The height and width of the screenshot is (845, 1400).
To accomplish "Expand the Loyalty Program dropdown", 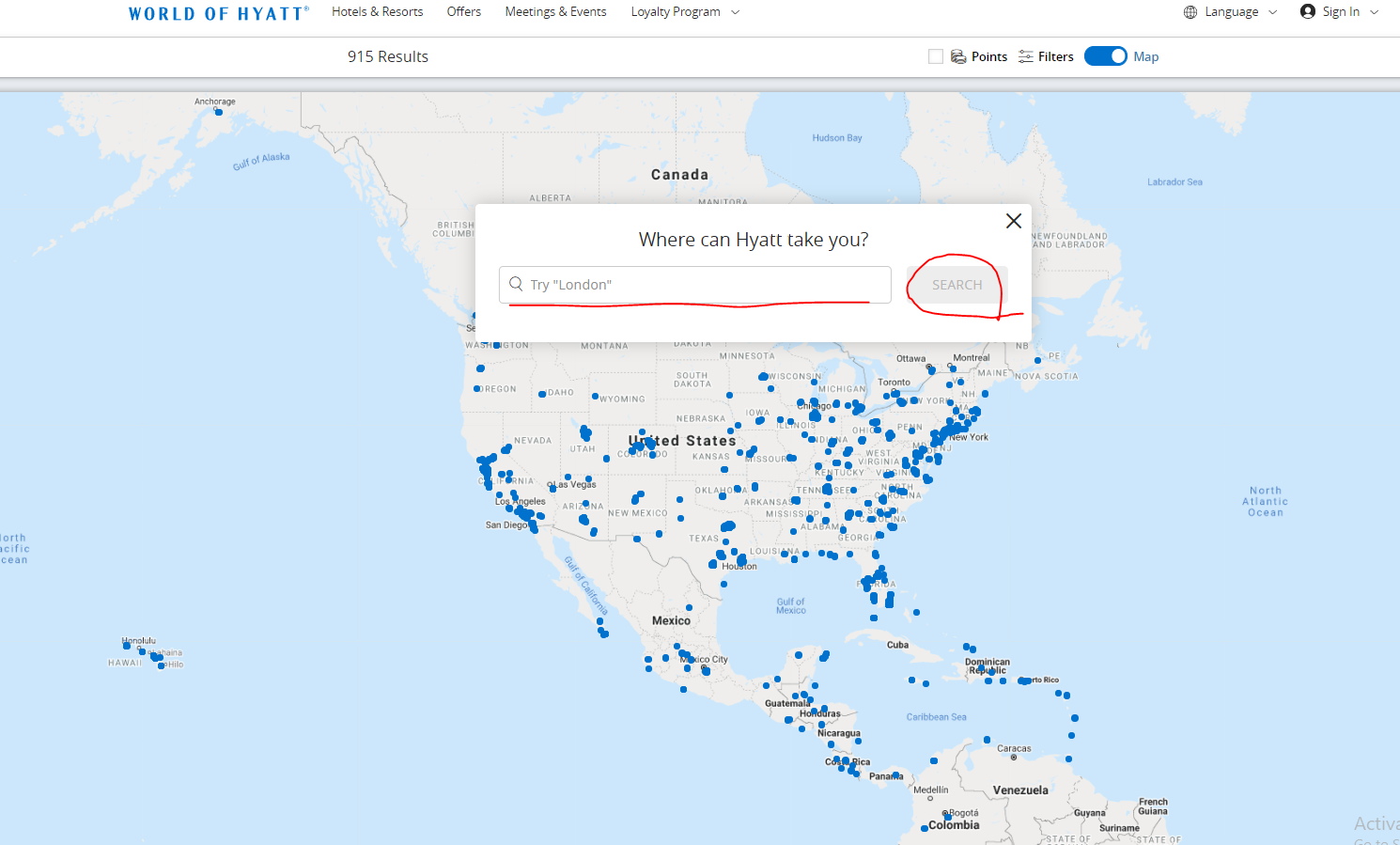I will pyautogui.click(x=685, y=12).
